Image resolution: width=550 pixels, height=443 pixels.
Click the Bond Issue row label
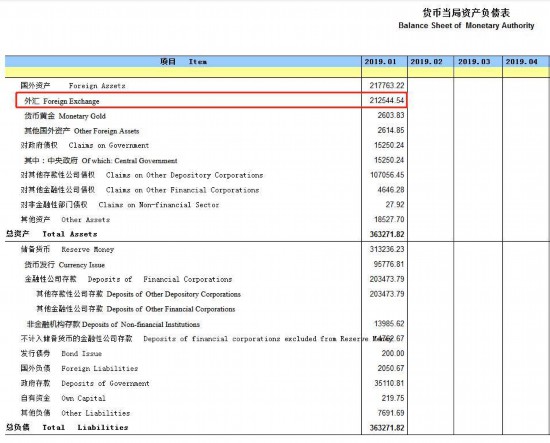coord(61,354)
